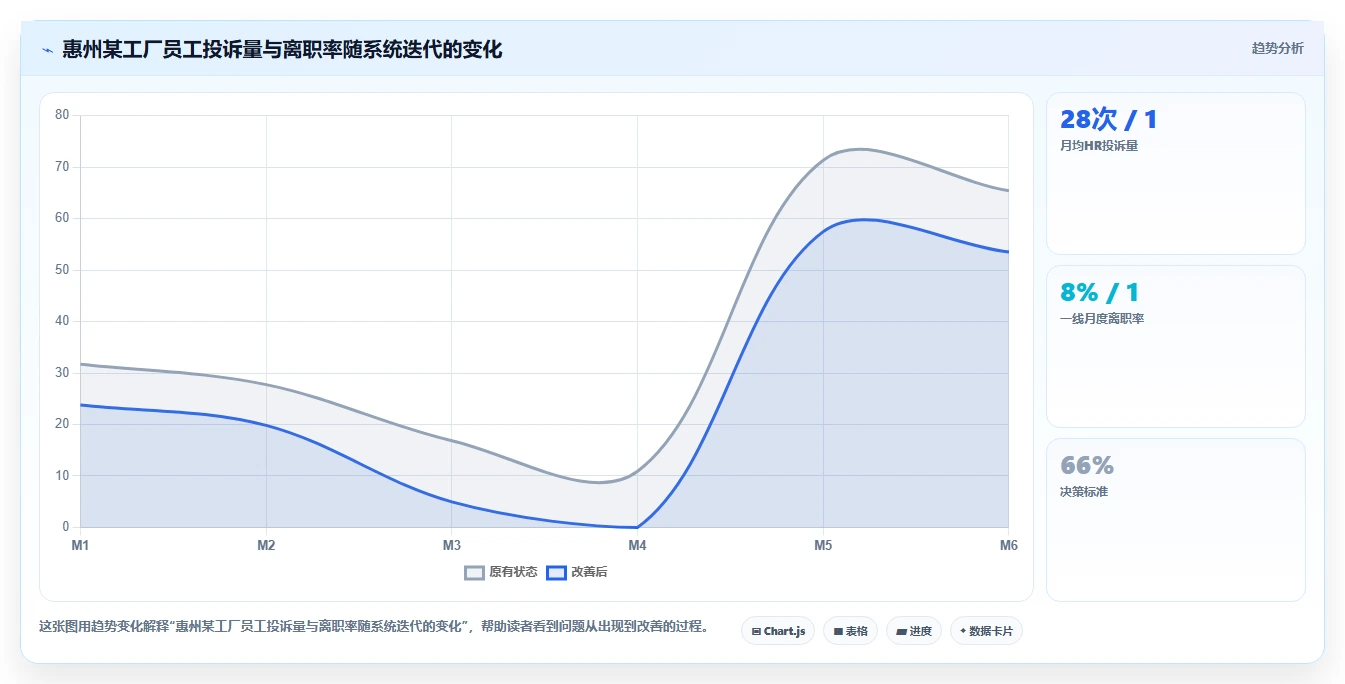Select the Chart.js tag chip
This screenshot has width=1345, height=684.
point(778,631)
